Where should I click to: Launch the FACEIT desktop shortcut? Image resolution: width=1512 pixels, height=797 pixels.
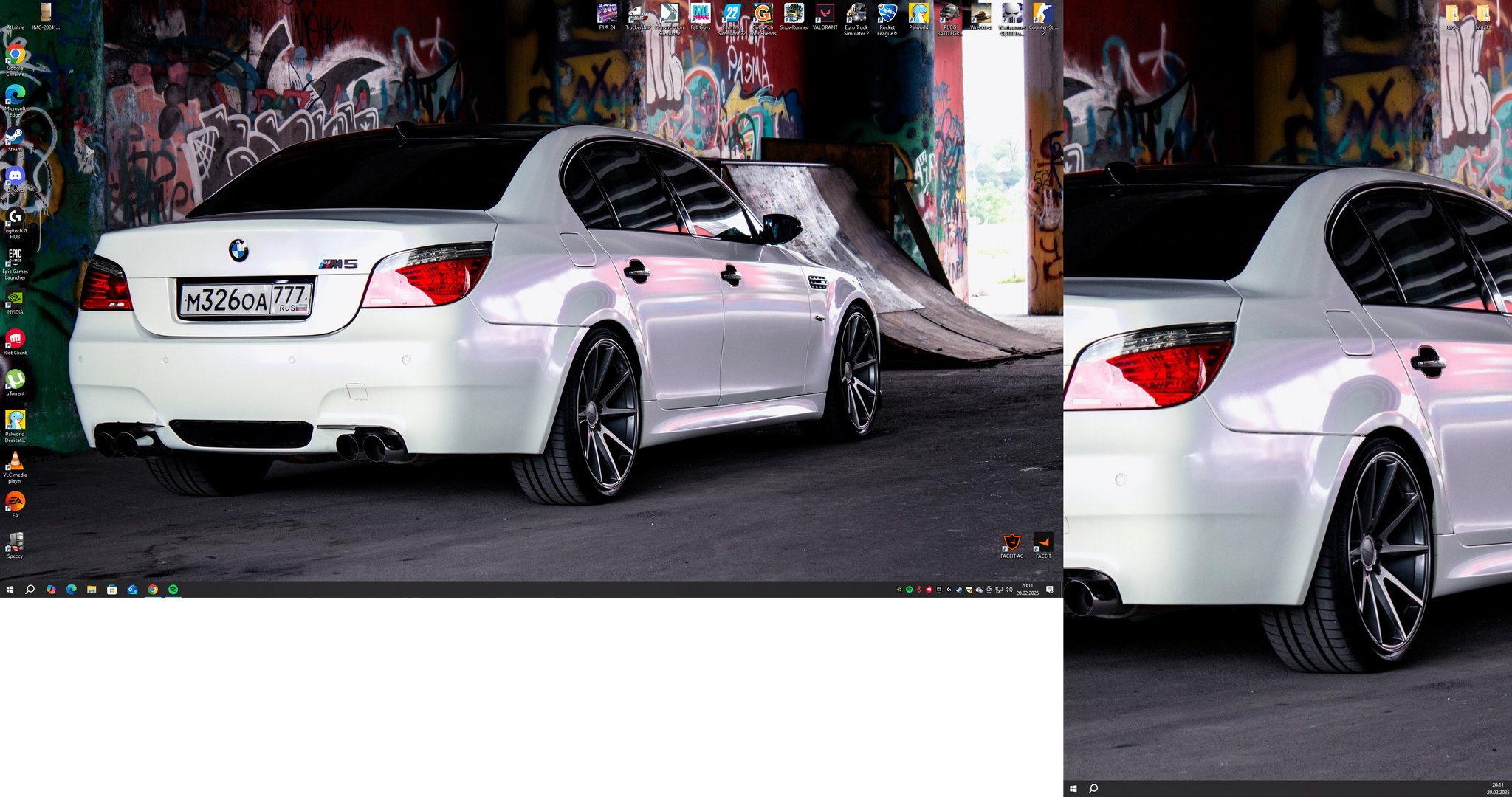pos(1043,546)
